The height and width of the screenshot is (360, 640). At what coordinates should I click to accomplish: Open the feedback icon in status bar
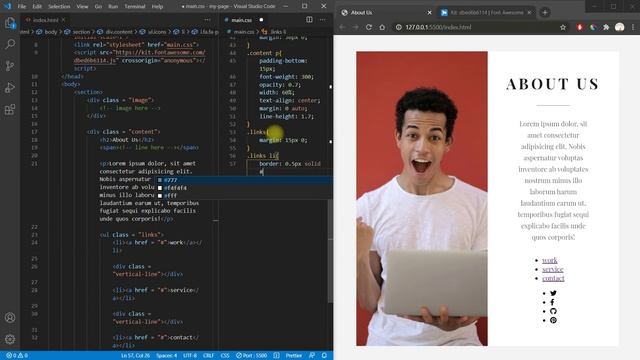(312, 356)
